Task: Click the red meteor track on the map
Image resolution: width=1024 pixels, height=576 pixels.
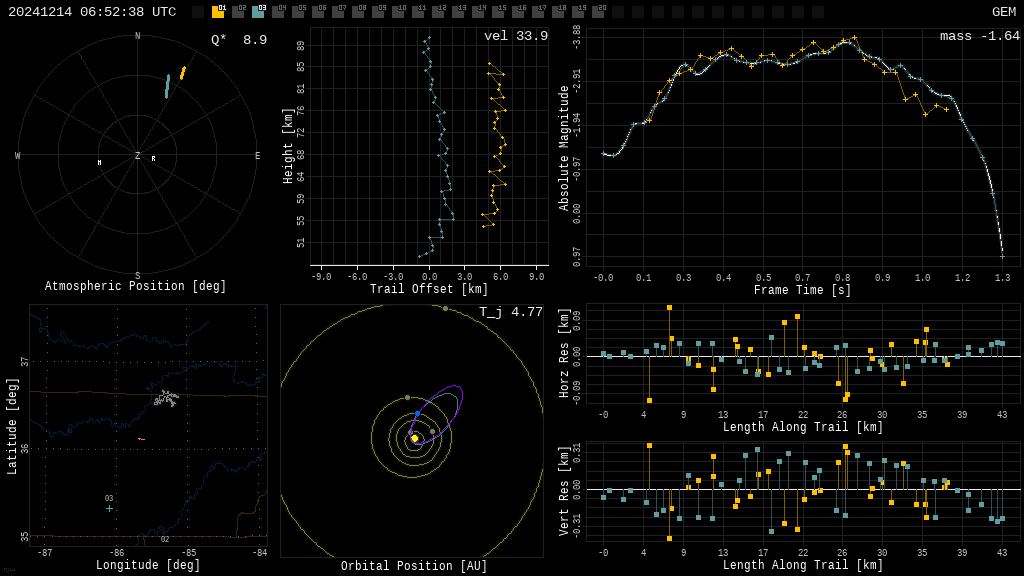Action: click(141, 439)
